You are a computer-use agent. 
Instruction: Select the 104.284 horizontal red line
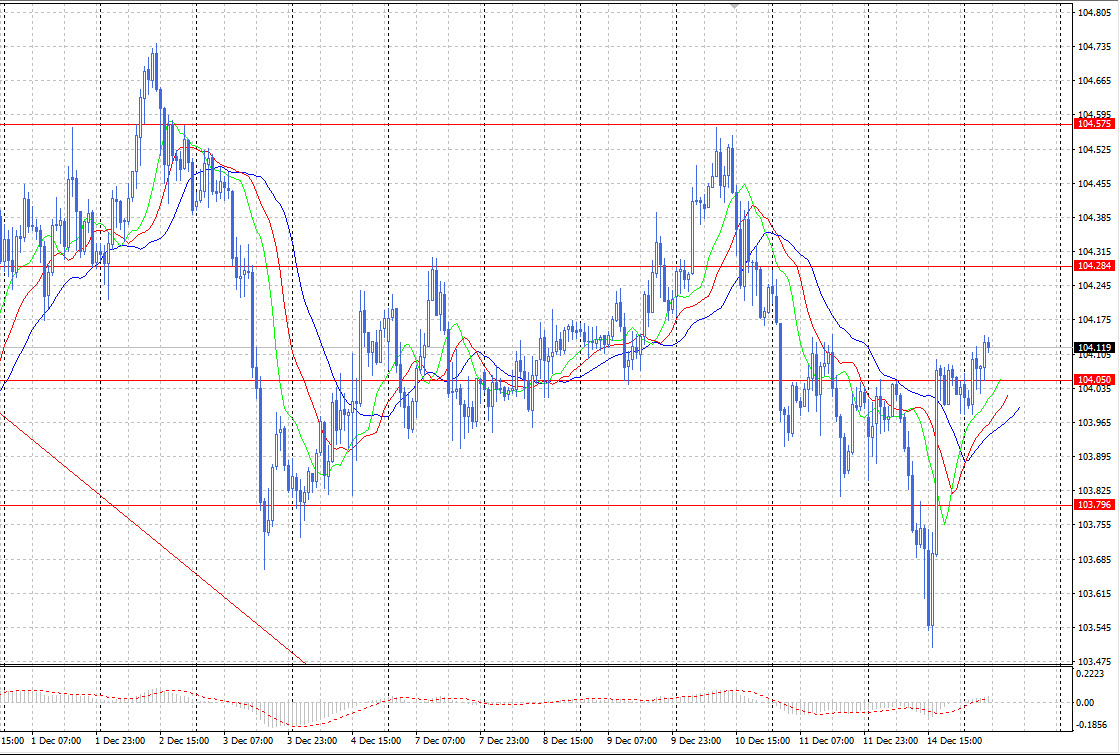coord(536,266)
